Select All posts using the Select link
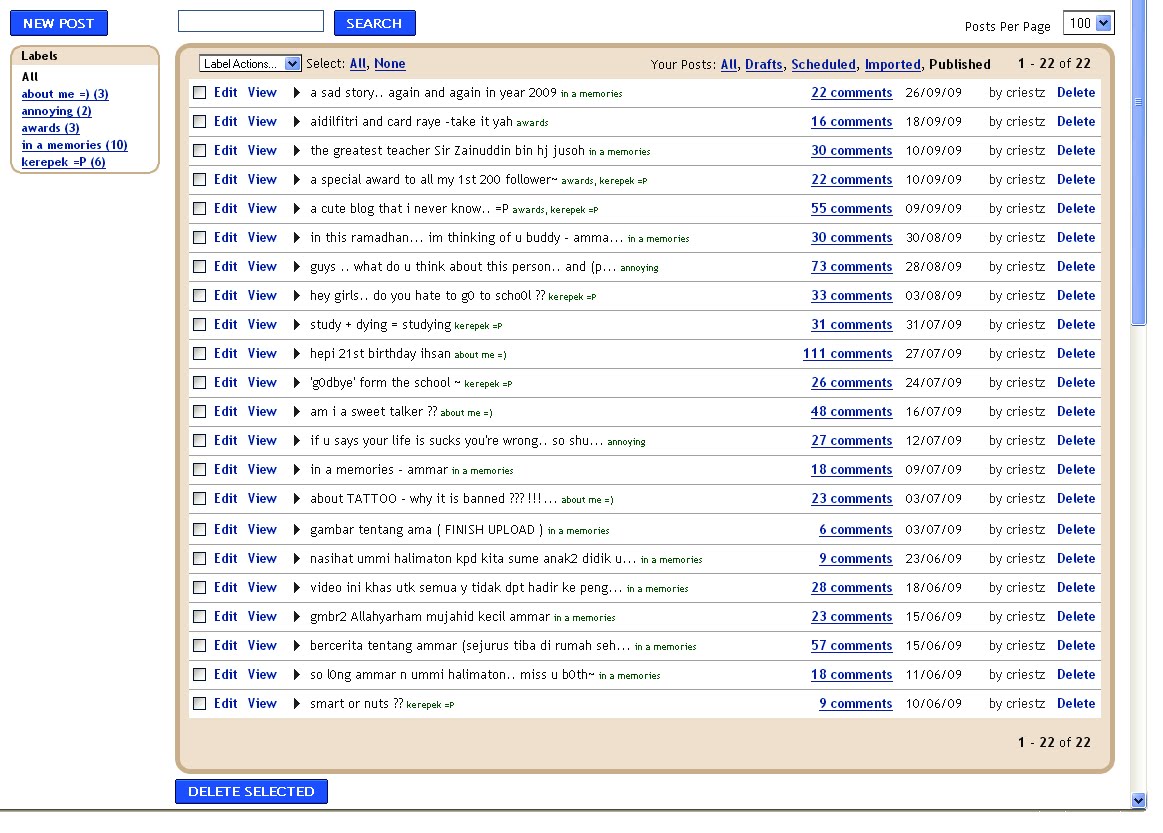Image resolution: width=1163 pixels, height=833 pixels. tap(358, 64)
